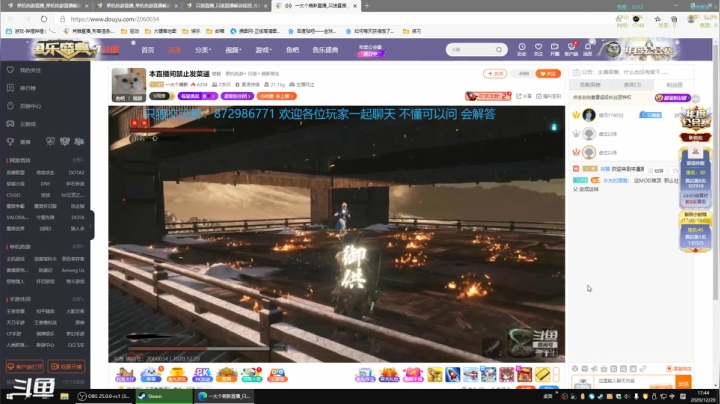Expand the 游戏 dropdown in navigation bar
The height and width of the screenshot is (404, 720).
click(263, 50)
